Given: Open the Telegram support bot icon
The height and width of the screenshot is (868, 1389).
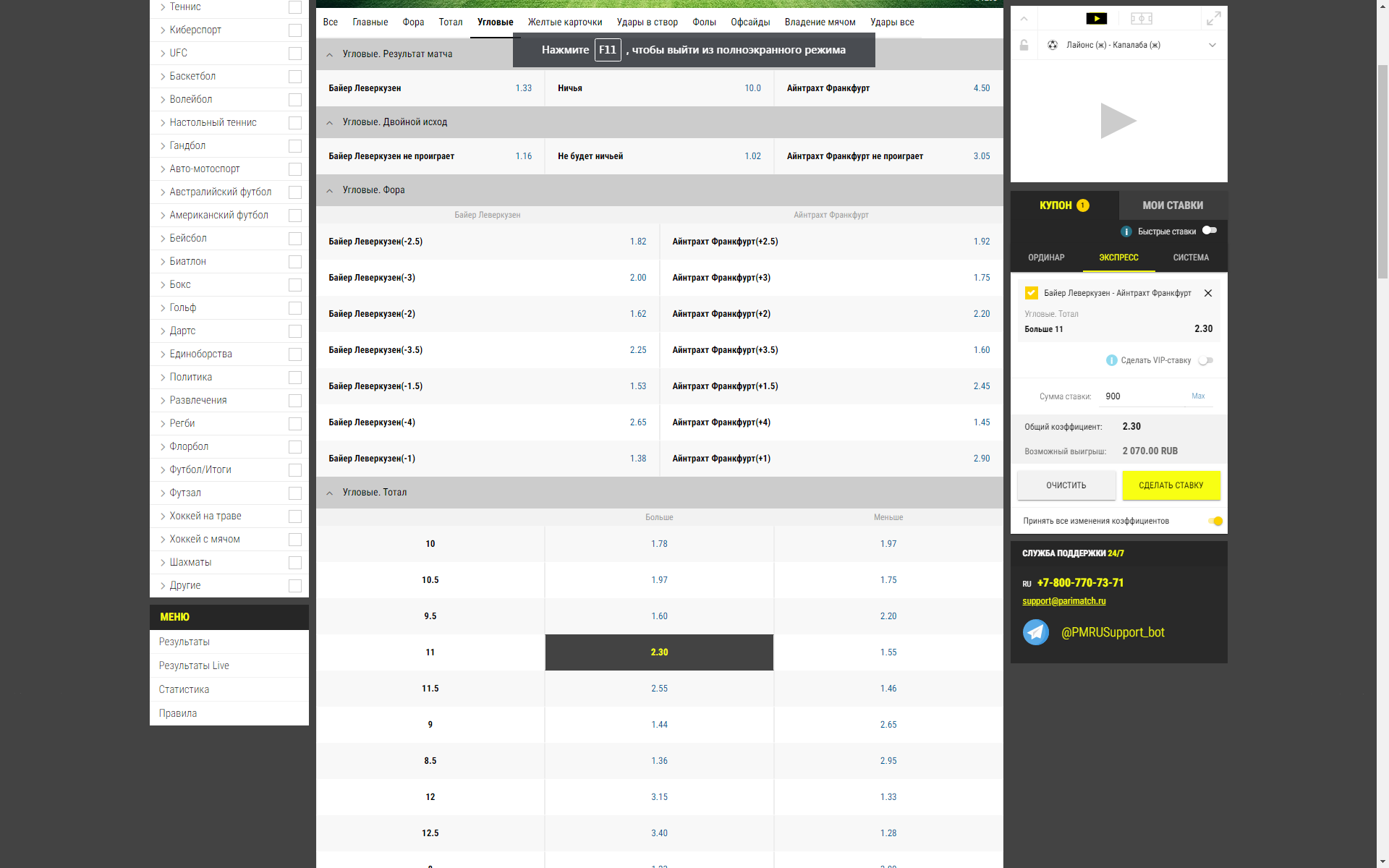Looking at the screenshot, I should (x=1036, y=632).
